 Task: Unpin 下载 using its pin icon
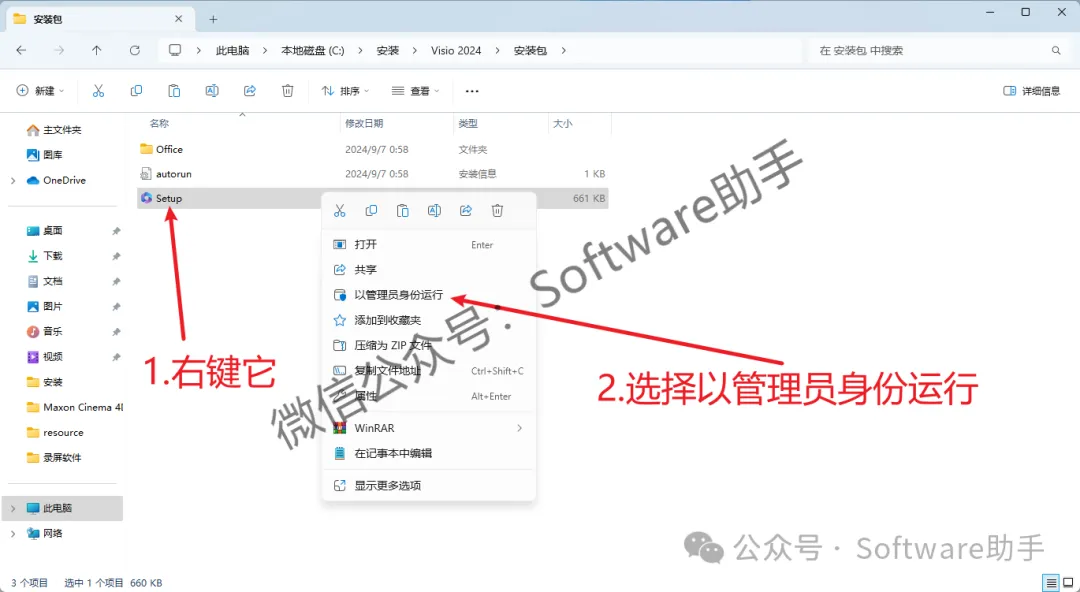click(x=116, y=256)
